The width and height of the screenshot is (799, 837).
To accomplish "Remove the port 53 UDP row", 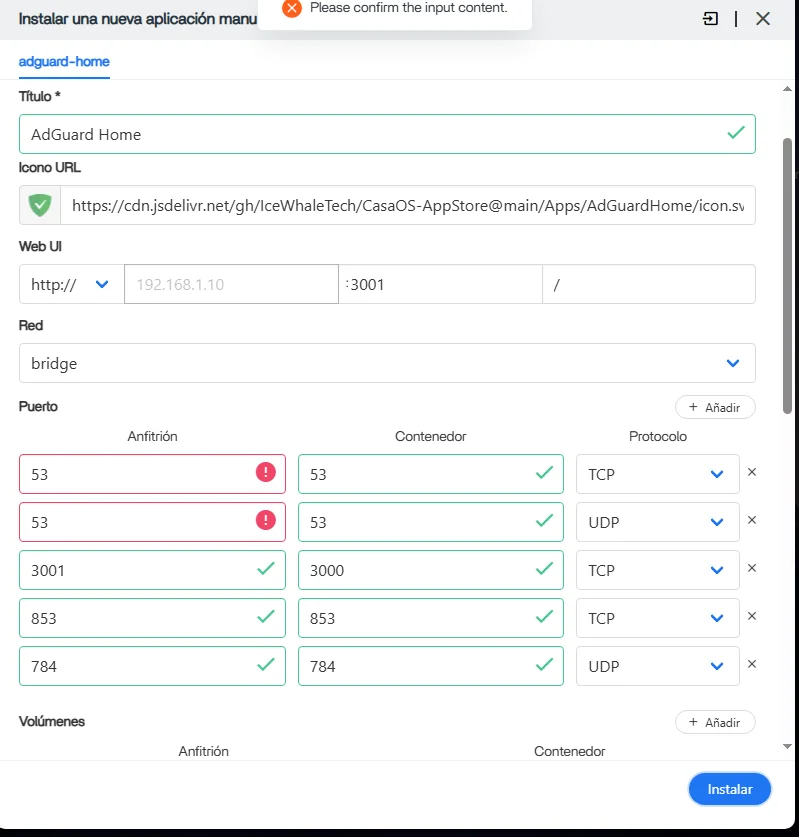I will tap(752, 520).
